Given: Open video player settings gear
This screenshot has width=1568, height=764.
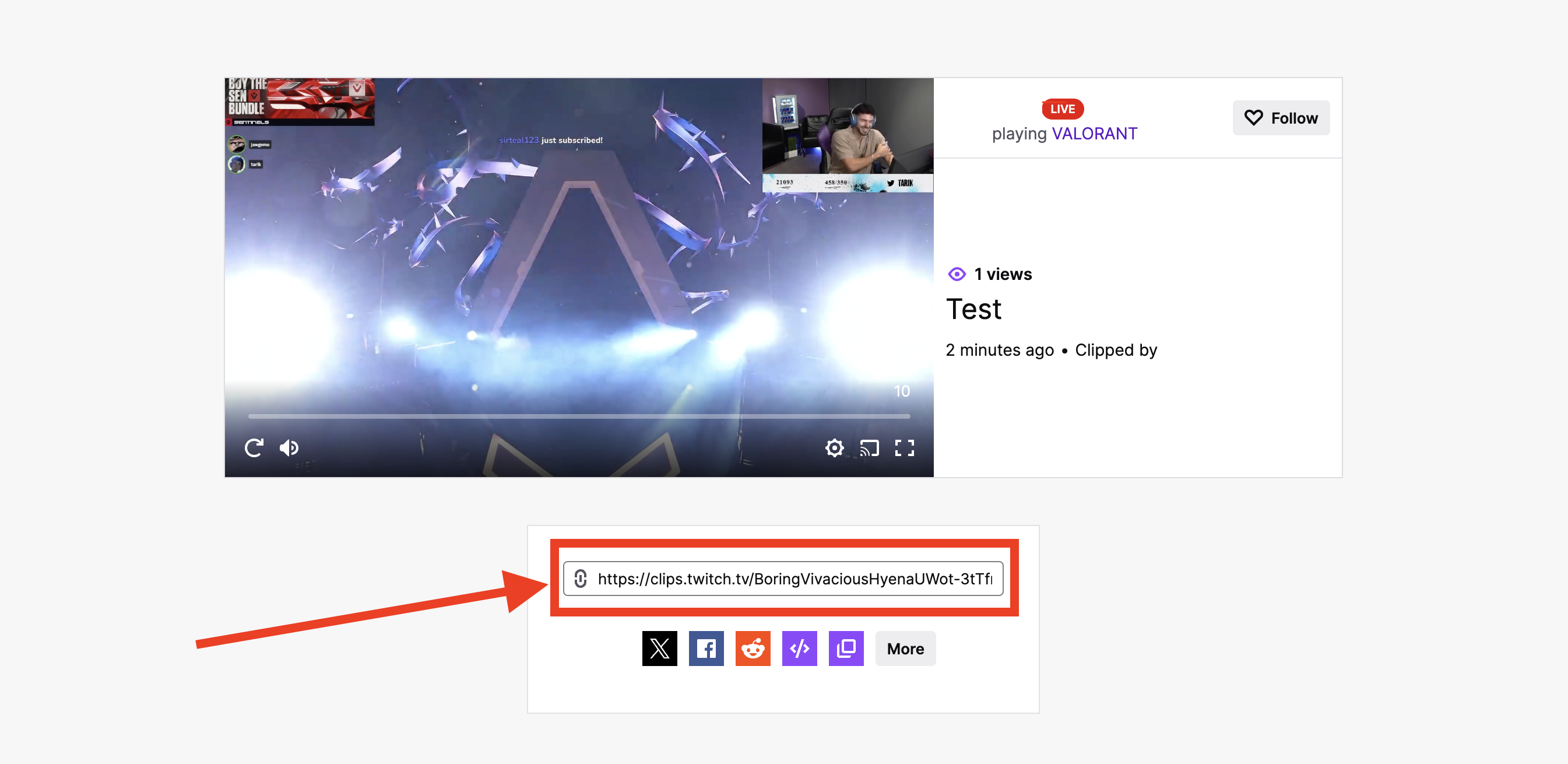Looking at the screenshot, I should click(x=835, y=448).
